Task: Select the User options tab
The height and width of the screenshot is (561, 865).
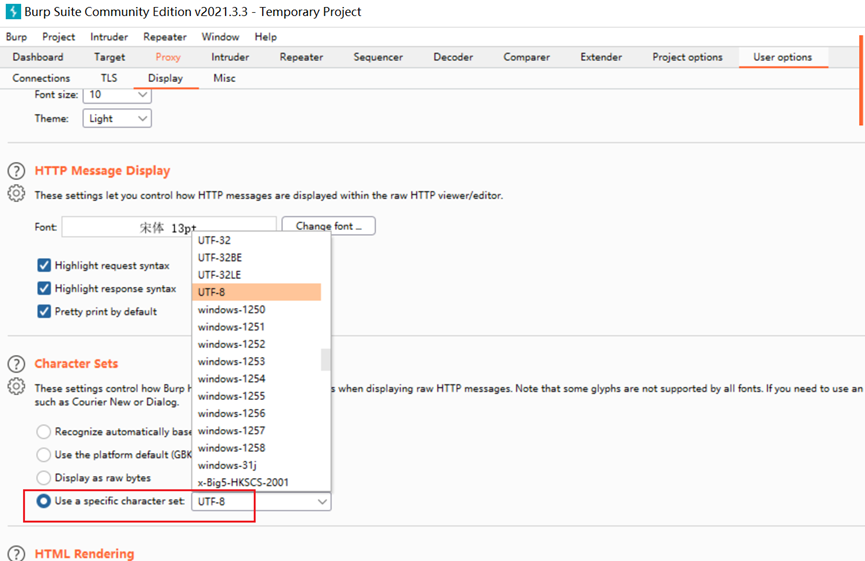Action: pyautogui.click(x=783, y=57)
